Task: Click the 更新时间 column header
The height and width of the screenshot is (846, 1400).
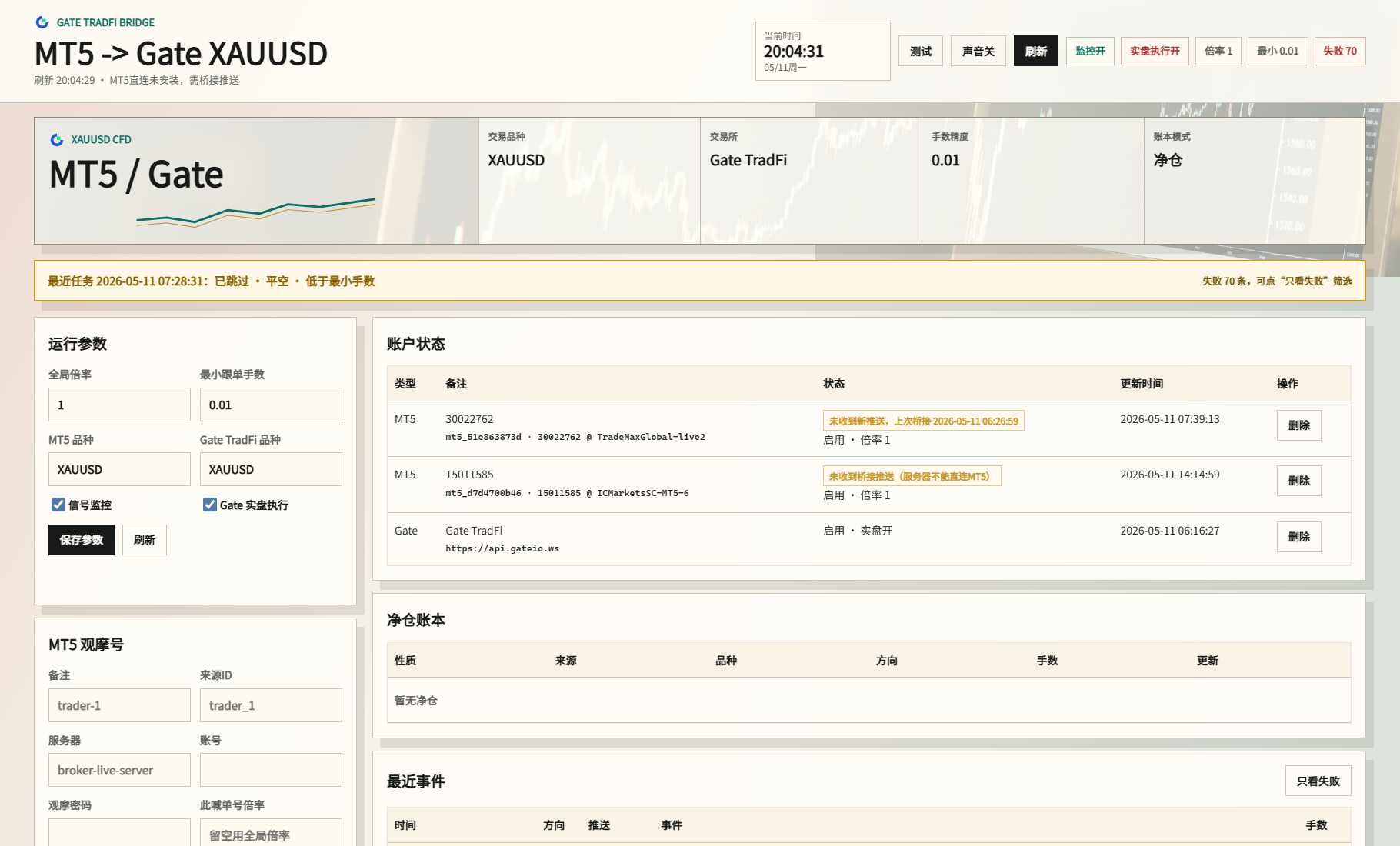Action: coord(1142,384)
